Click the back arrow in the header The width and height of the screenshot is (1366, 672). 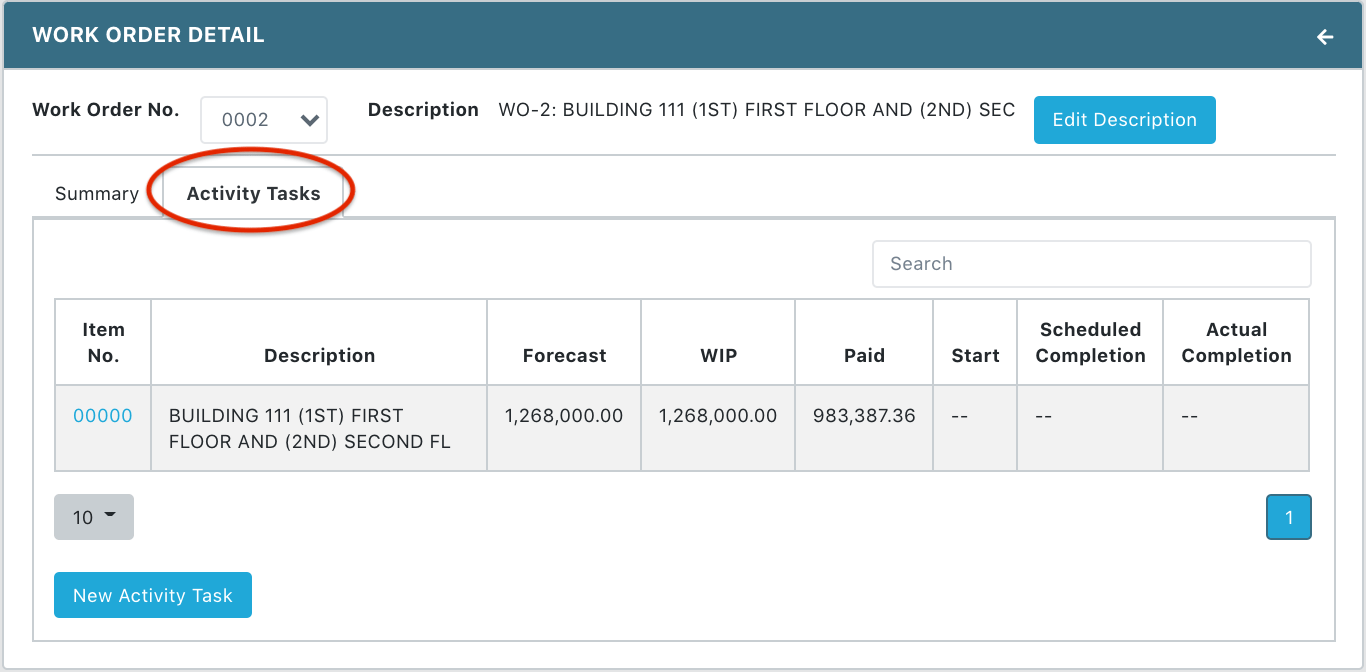click(1325, 37)
